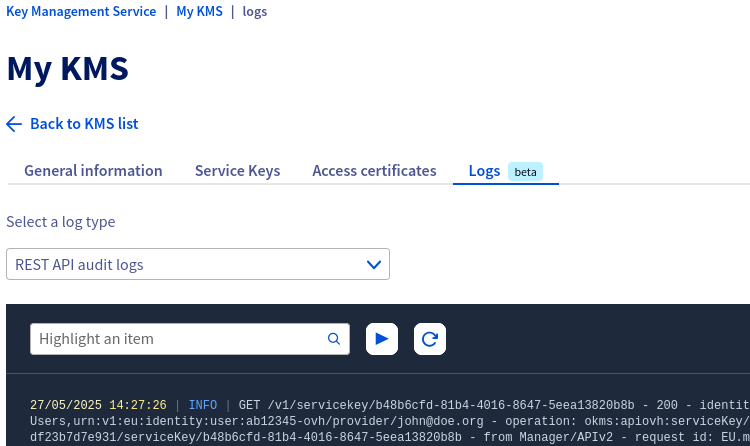750x446 pixels.
Task: Click the beta badge next to Logs
Action: coord(525,172)
